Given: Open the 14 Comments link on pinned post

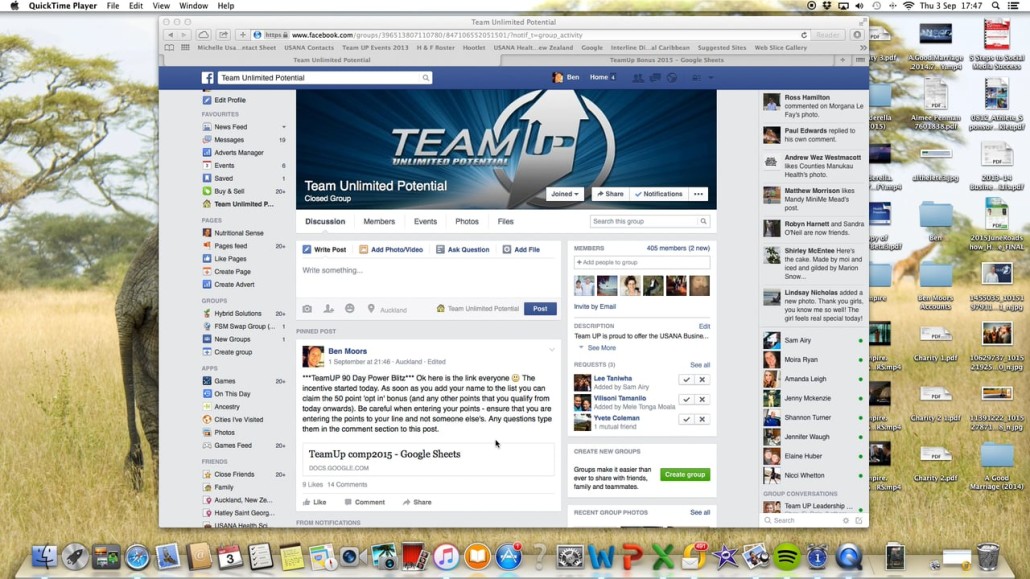Looking at the screenshot, I should 347,484.
